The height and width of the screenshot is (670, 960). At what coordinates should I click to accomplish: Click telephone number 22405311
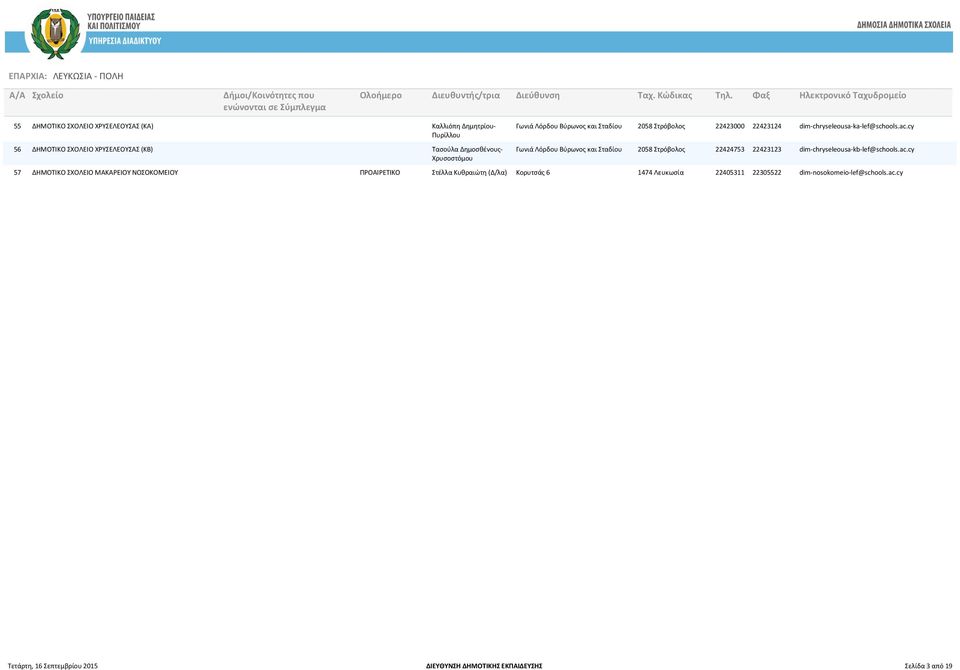click(730, 173)
